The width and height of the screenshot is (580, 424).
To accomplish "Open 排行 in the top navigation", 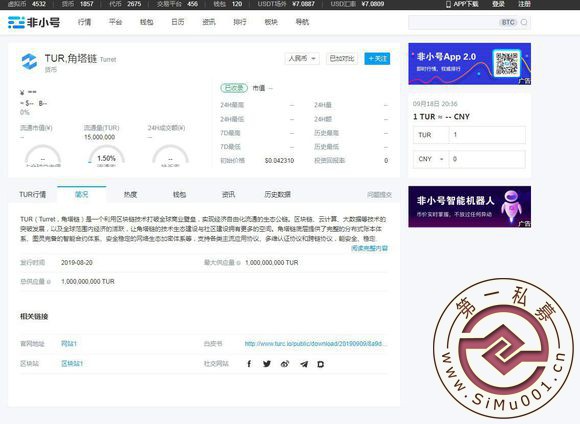I will (240, 22).
